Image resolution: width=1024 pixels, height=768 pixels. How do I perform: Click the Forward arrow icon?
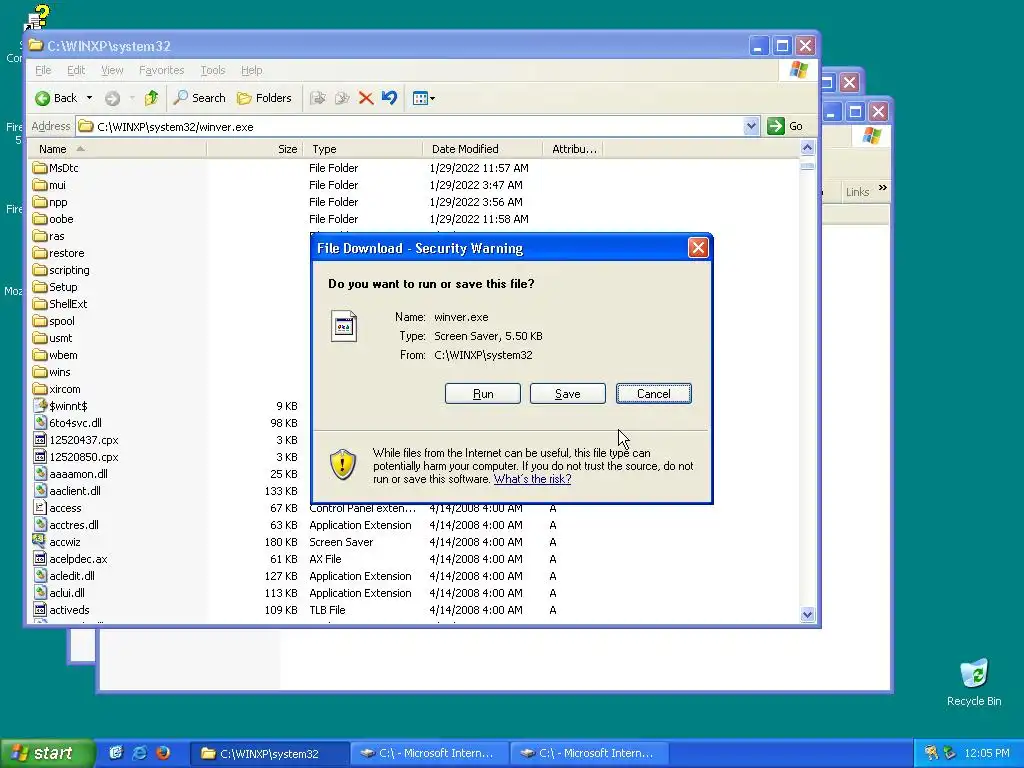pos(112,98)
